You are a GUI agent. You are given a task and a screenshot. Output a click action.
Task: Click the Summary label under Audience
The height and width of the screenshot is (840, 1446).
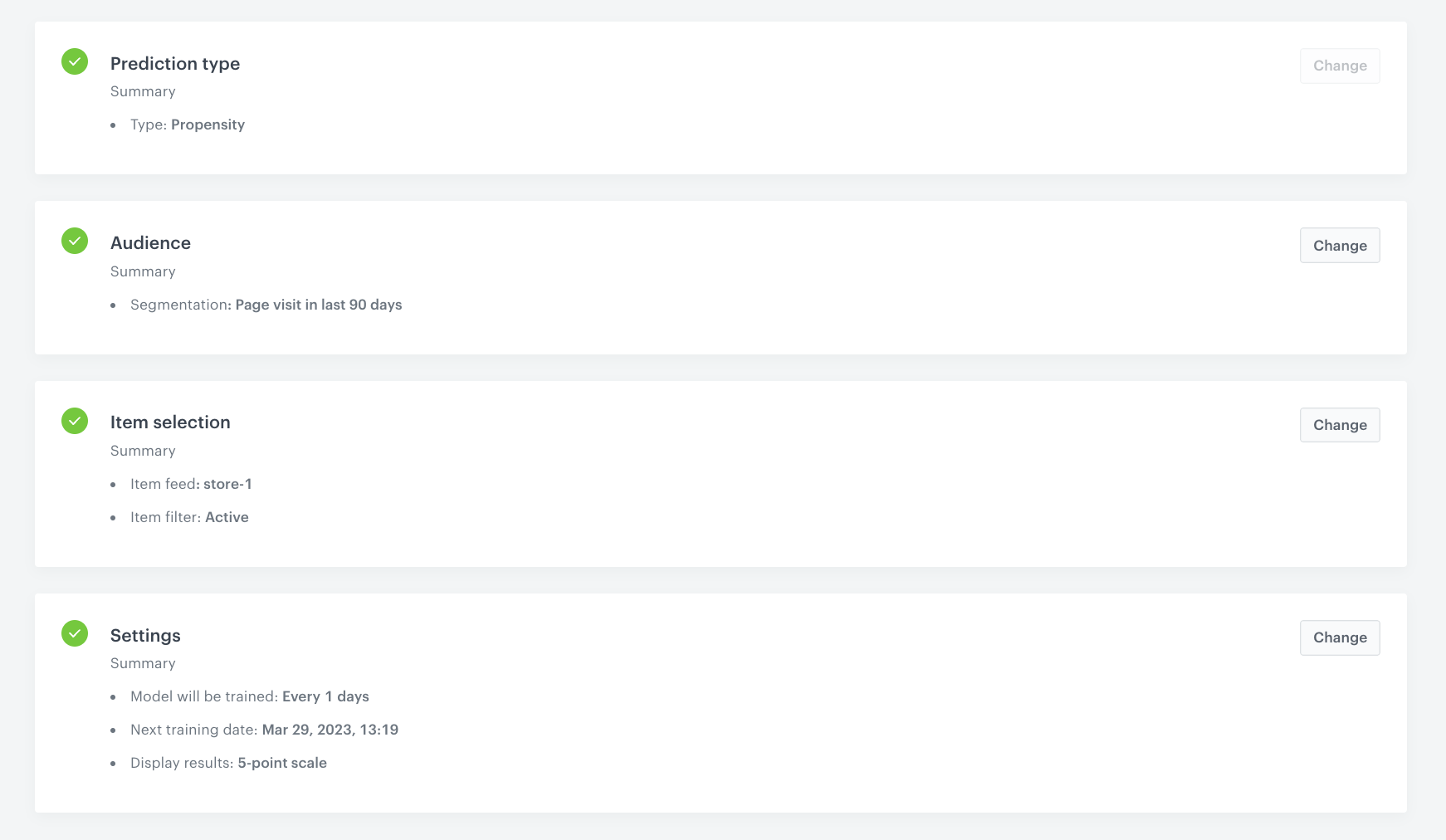click(143, 271)
